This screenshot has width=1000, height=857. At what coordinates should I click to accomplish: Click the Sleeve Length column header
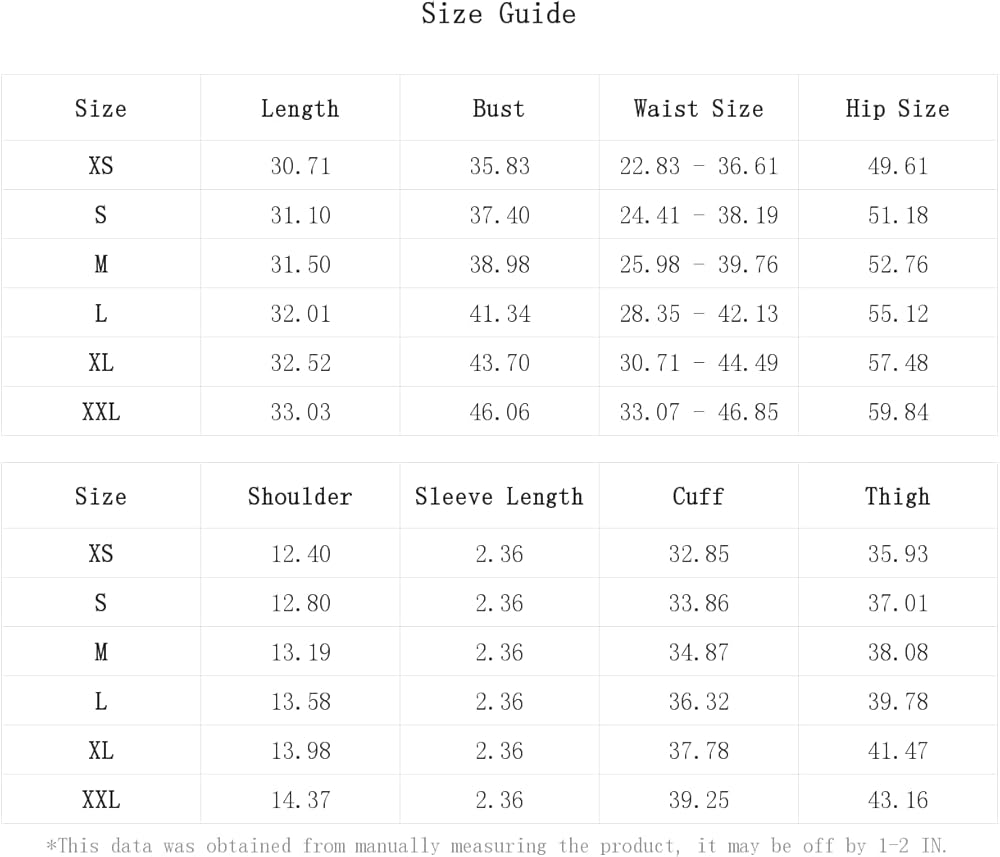(x=499, y=497)
